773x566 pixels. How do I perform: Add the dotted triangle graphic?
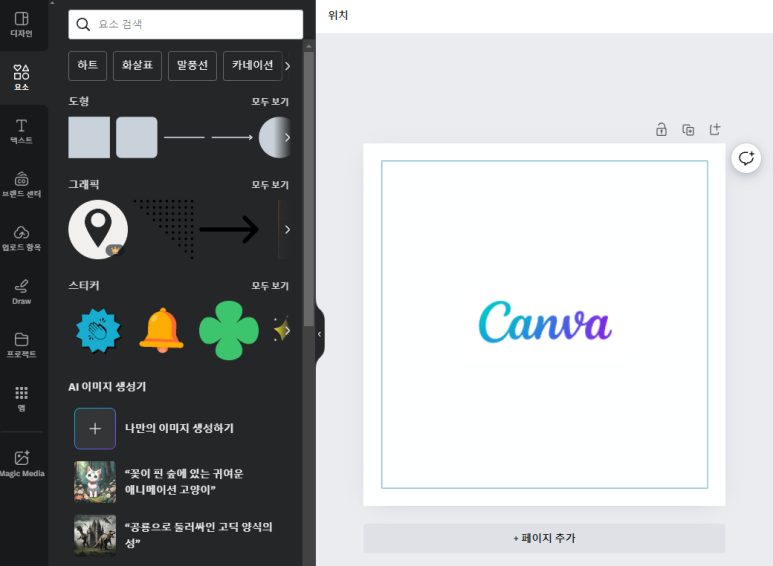pos(164,229)
